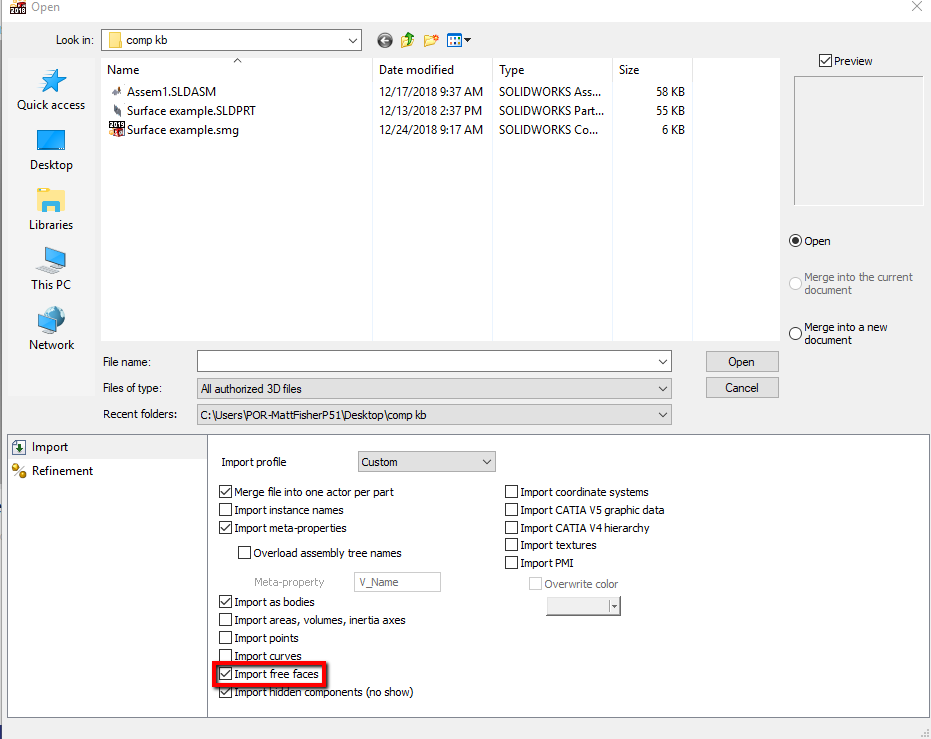Go back using the back arrow icon

(385, 40)
